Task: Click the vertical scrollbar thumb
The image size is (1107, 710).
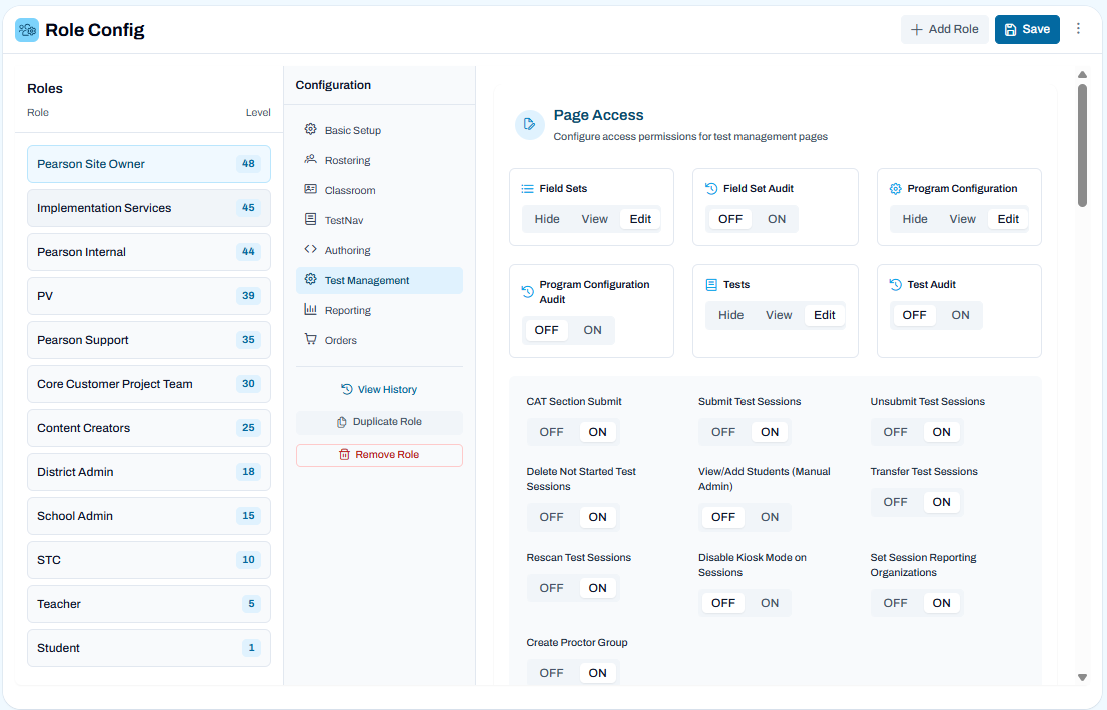Action: (x=1082, y=145)
